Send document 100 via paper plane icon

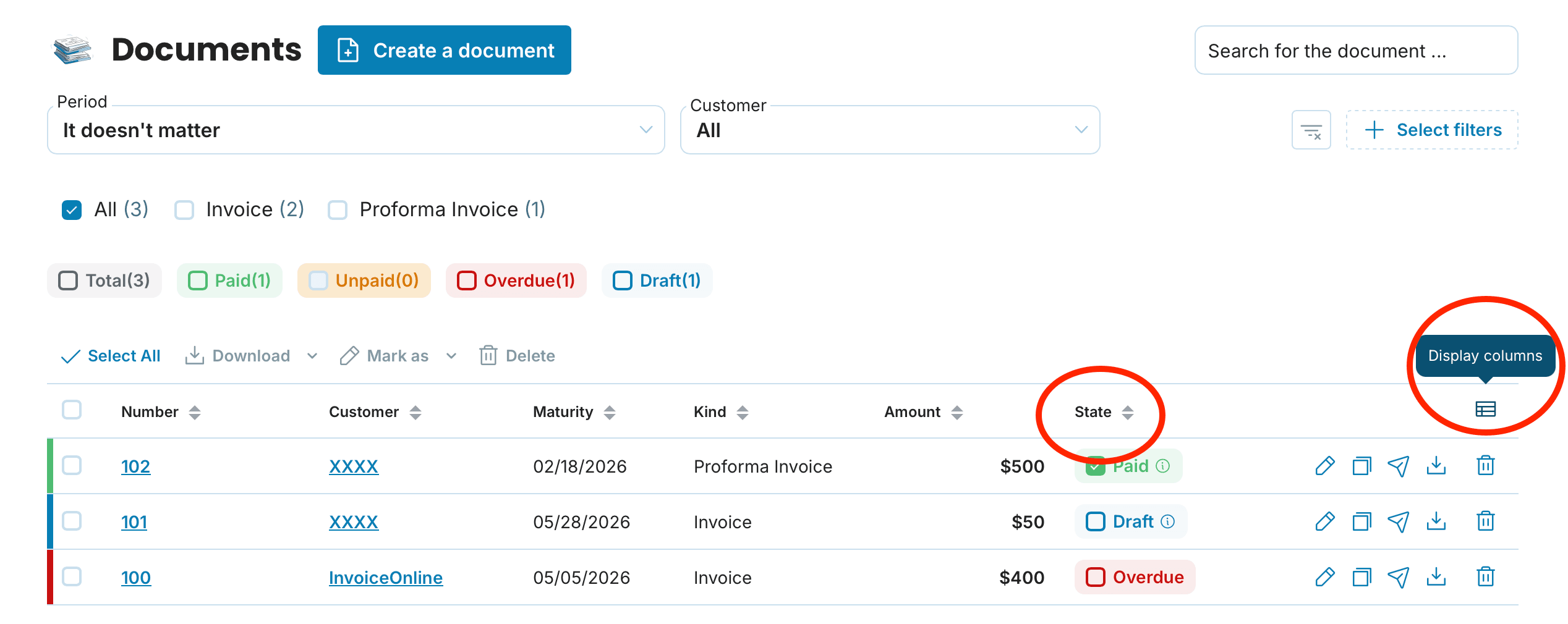coord(1399,577)
